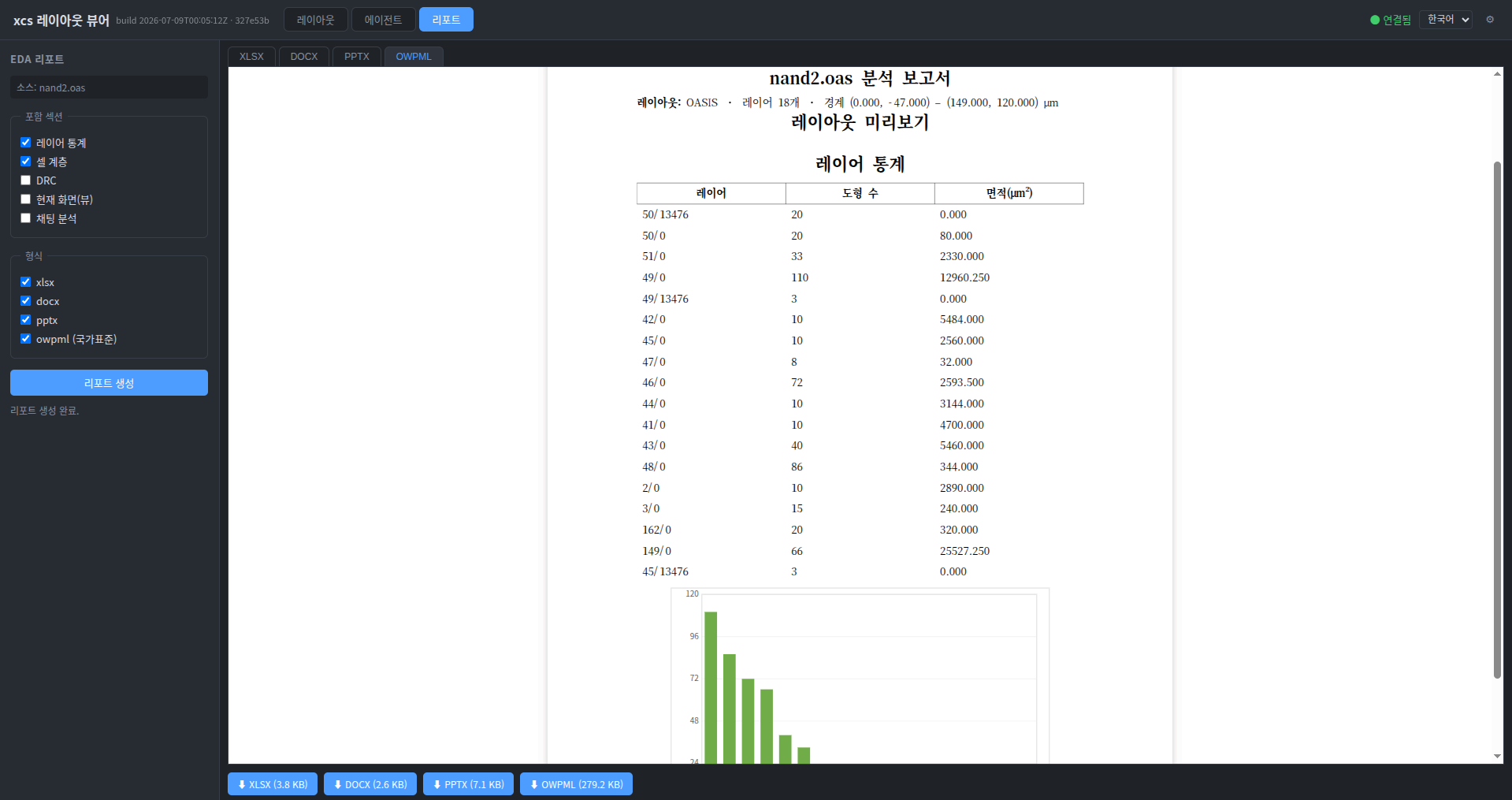Select the 리포트 tab
Viewport: 1512px width, 800px height.
[x=446, y=20]
